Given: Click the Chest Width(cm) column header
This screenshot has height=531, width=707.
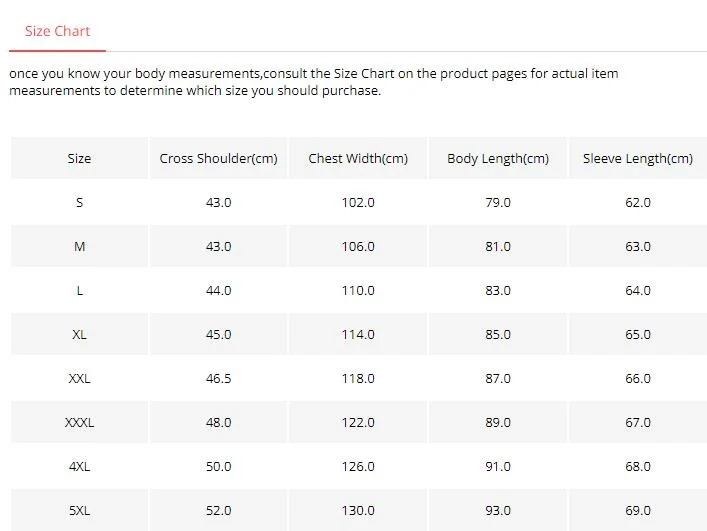Looking at the screenshot, I should [x=358, y=159].
